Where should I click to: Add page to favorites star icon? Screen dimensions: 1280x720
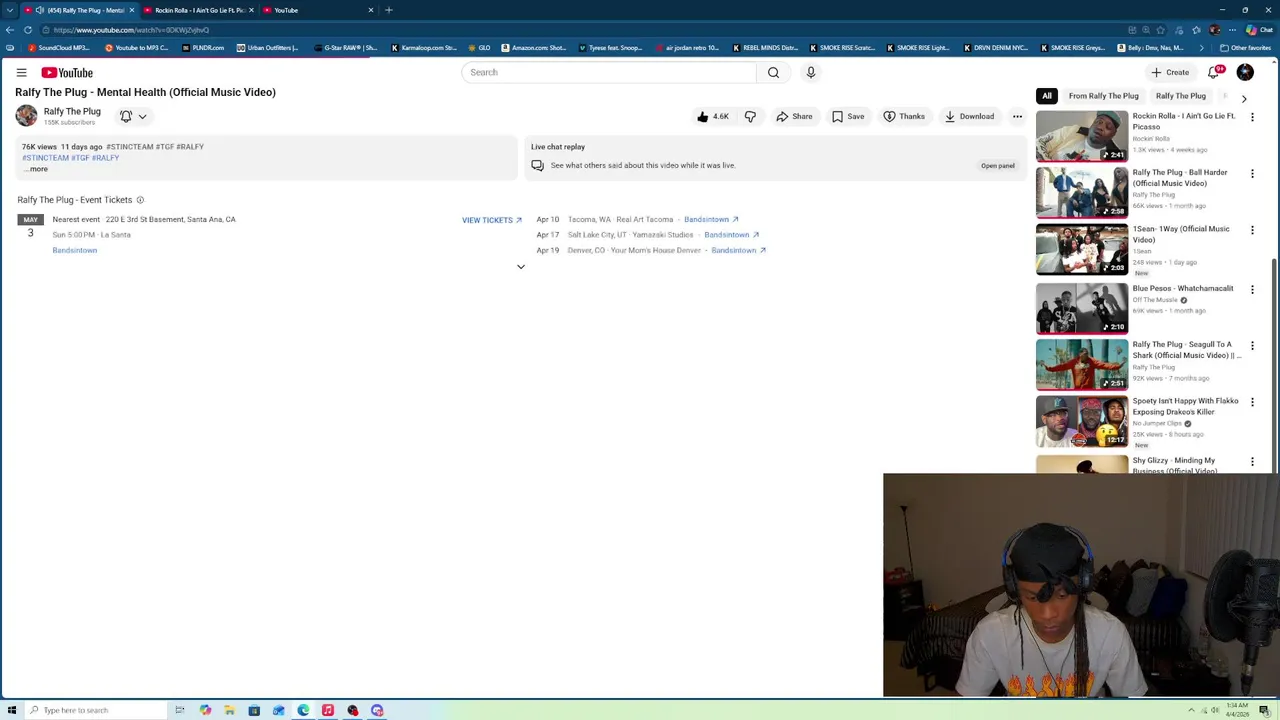pyautogui.click(x=1162, y=30)
